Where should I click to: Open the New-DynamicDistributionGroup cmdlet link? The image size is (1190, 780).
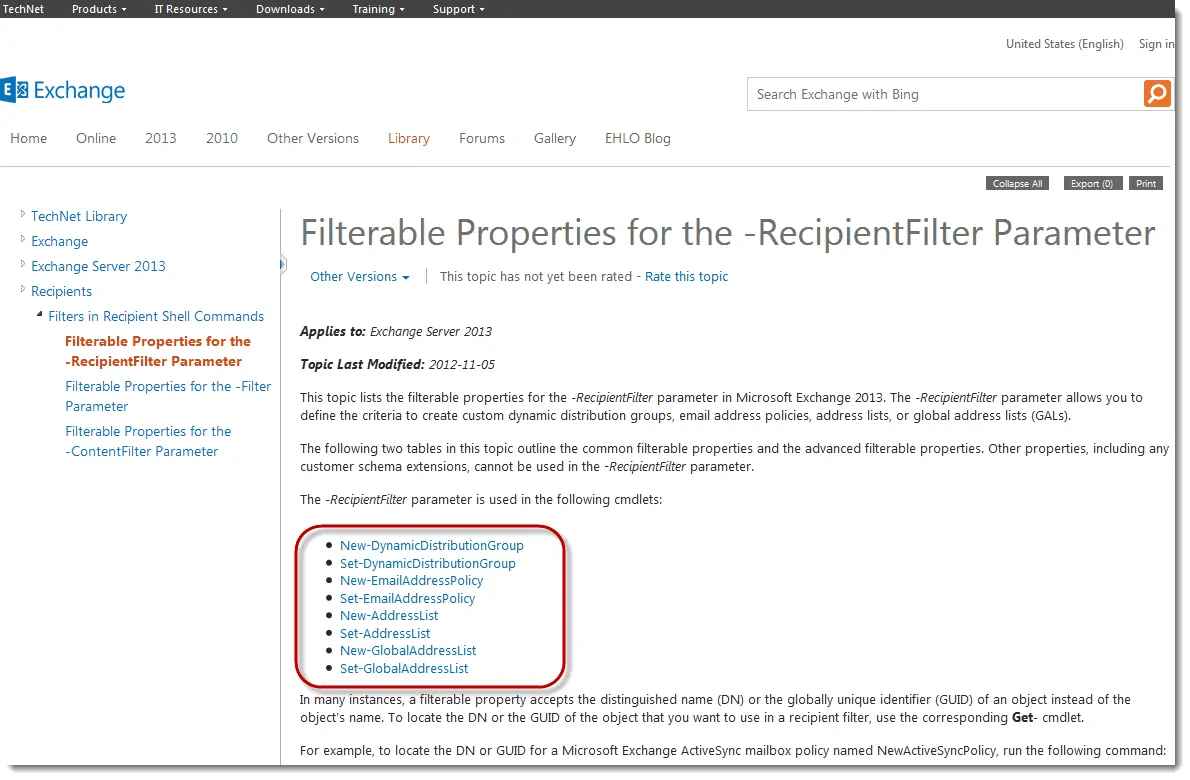[432, 546]
